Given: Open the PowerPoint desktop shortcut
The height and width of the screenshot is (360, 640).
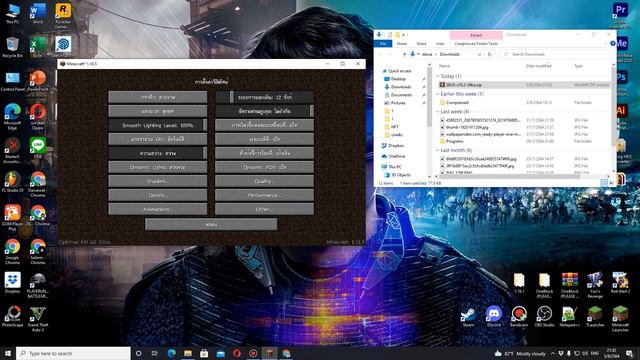Looking at the screenshot, I should click(x=38, y=81).
